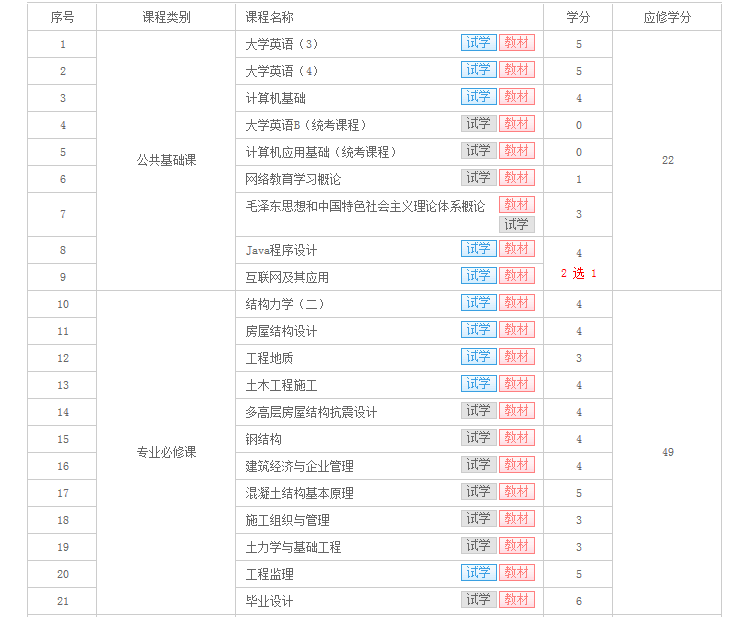
Task: Click 试学 button for 大学英语（3）
Action: pyautogui.click(x=478, y=43)
